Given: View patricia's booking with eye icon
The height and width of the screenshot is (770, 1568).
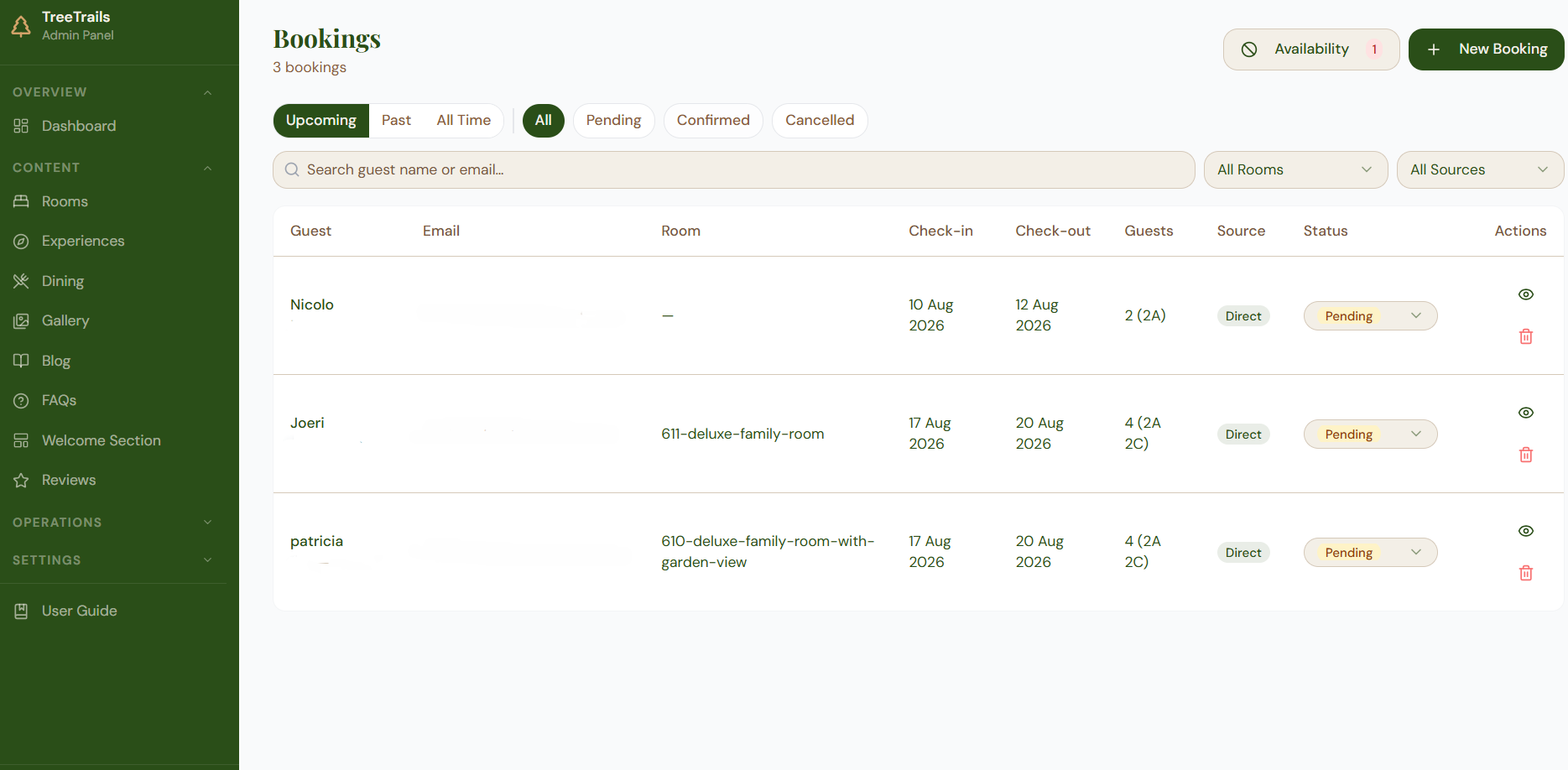Looking at the screenshot, I should (x=1526, y=531).
